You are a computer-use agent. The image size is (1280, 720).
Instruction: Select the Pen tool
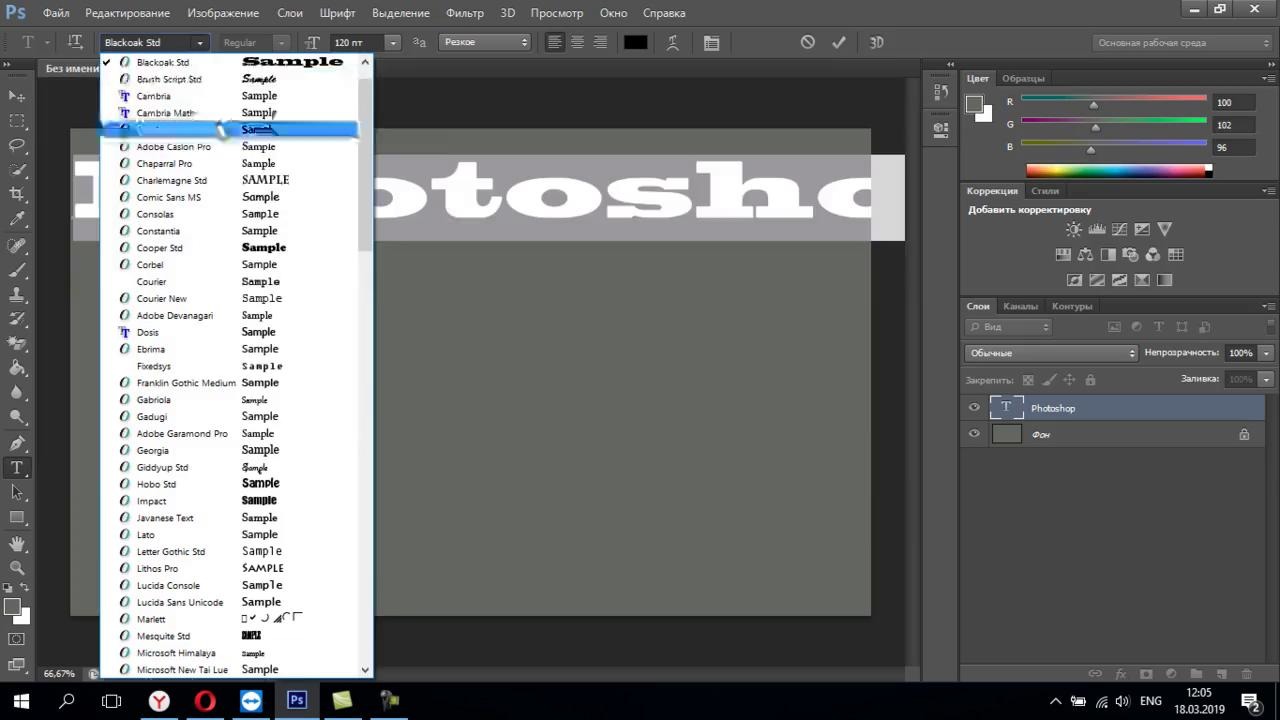click(17, 443)
